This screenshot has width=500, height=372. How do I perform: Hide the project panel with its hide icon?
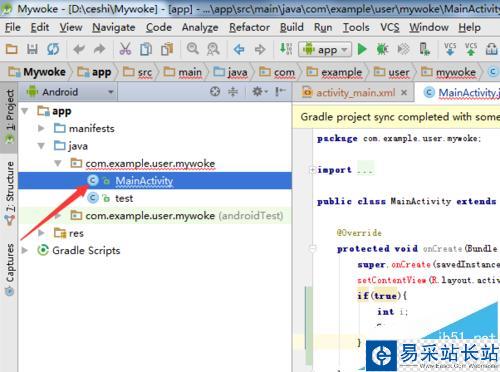[280, 91]
